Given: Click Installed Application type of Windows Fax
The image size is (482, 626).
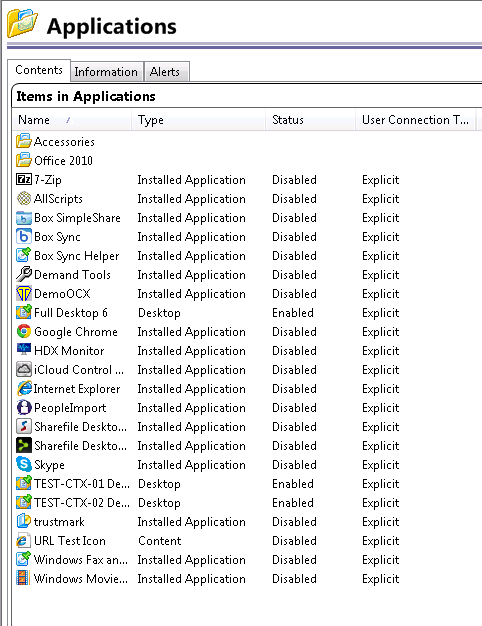Looking at the screenshot, I should 192,560.
